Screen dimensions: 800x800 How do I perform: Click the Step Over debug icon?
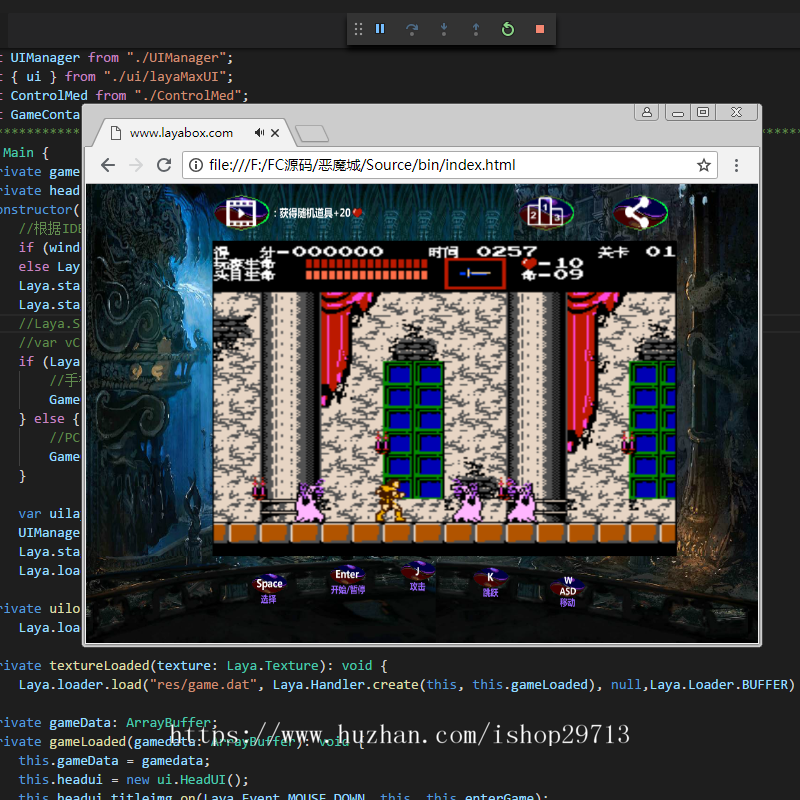click(x=412, y=29)
